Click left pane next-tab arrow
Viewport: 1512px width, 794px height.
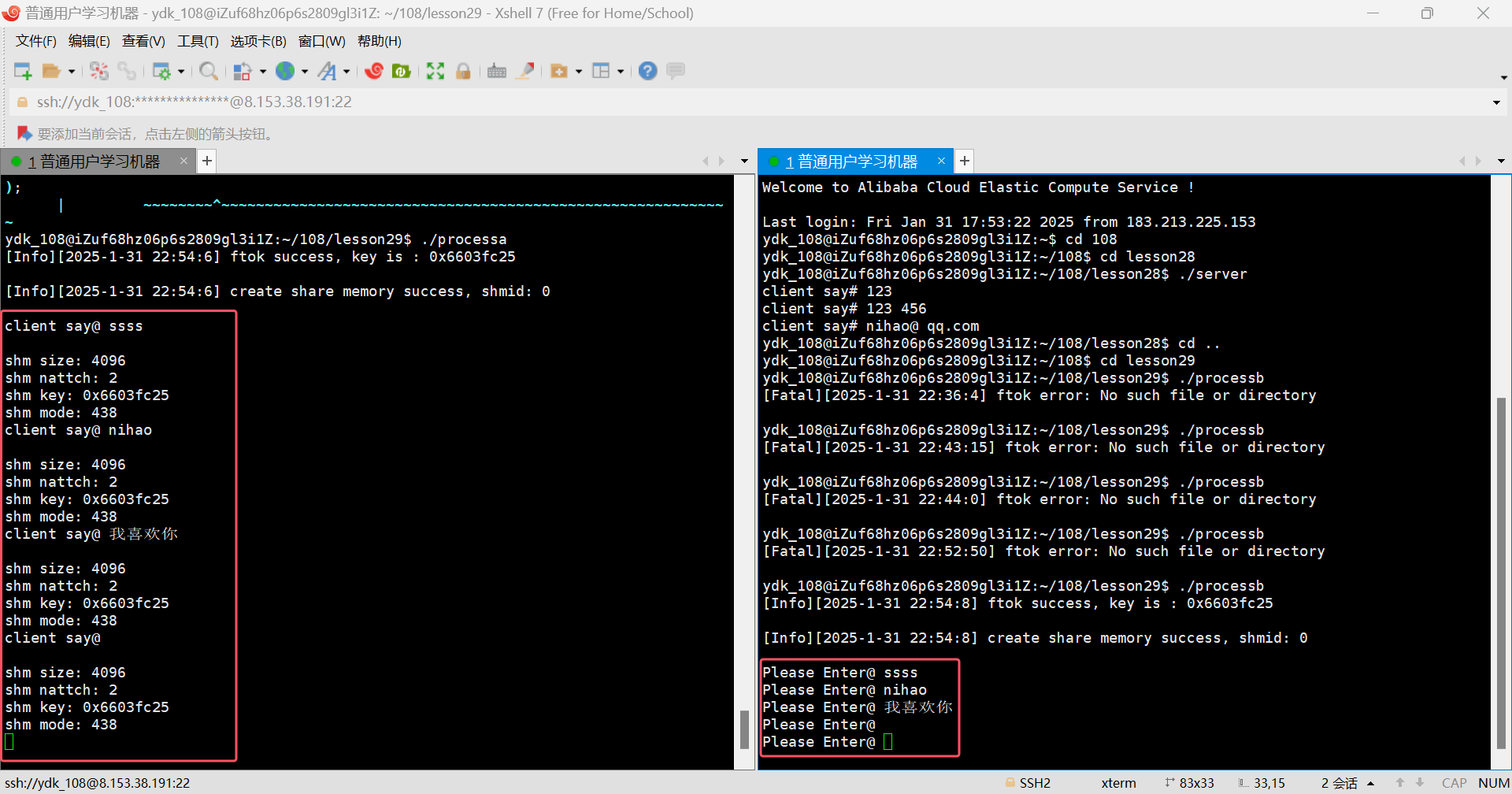pos(721,161)
